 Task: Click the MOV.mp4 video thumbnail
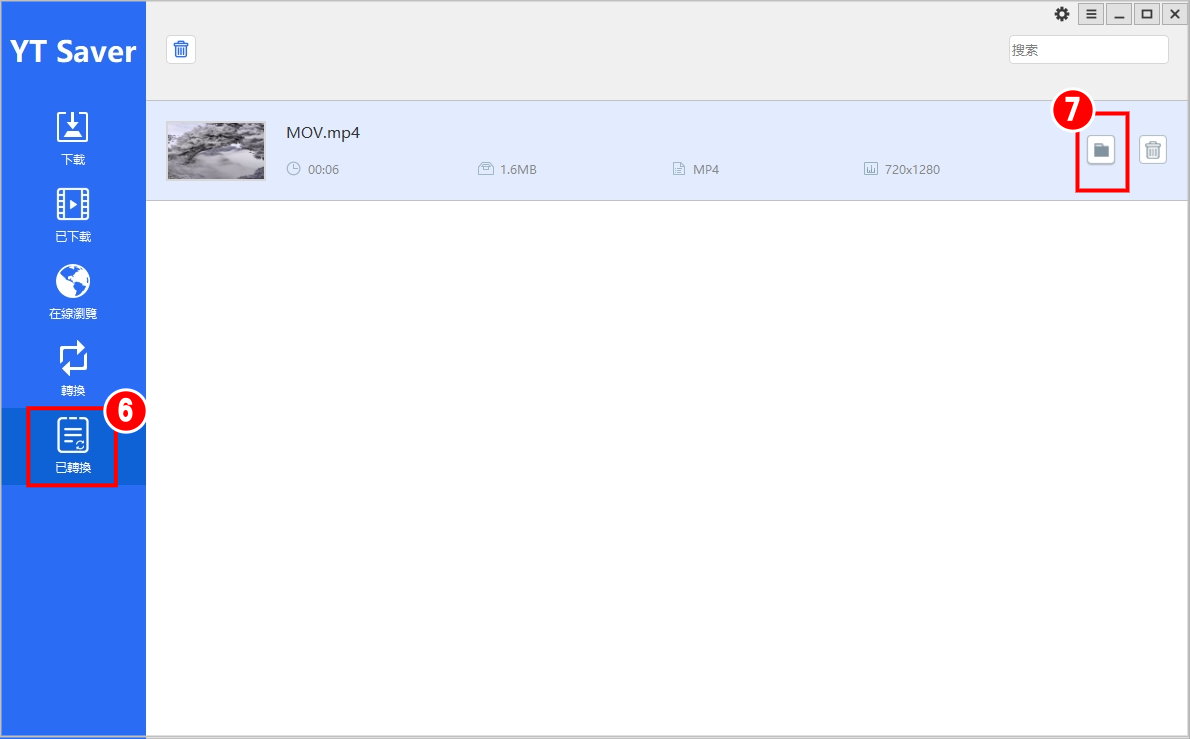216,150
